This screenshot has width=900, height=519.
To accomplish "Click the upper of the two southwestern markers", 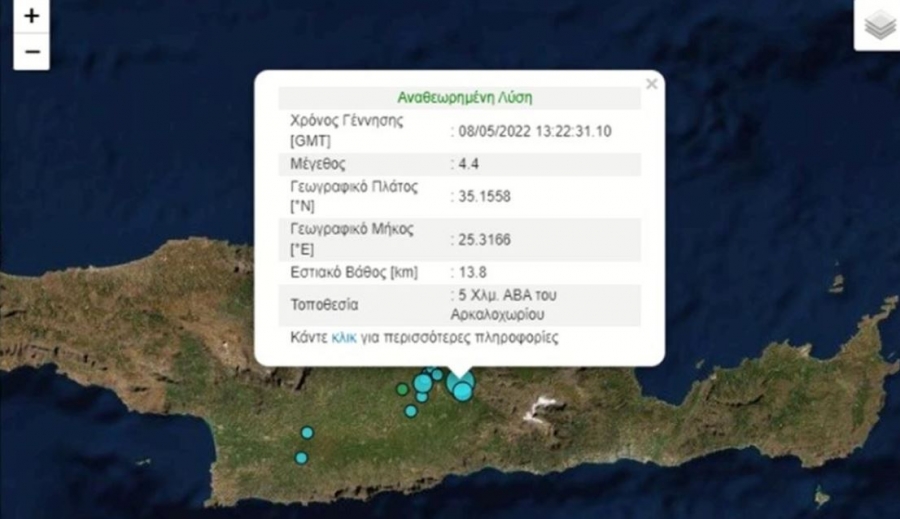I will [x=307, y=433].
